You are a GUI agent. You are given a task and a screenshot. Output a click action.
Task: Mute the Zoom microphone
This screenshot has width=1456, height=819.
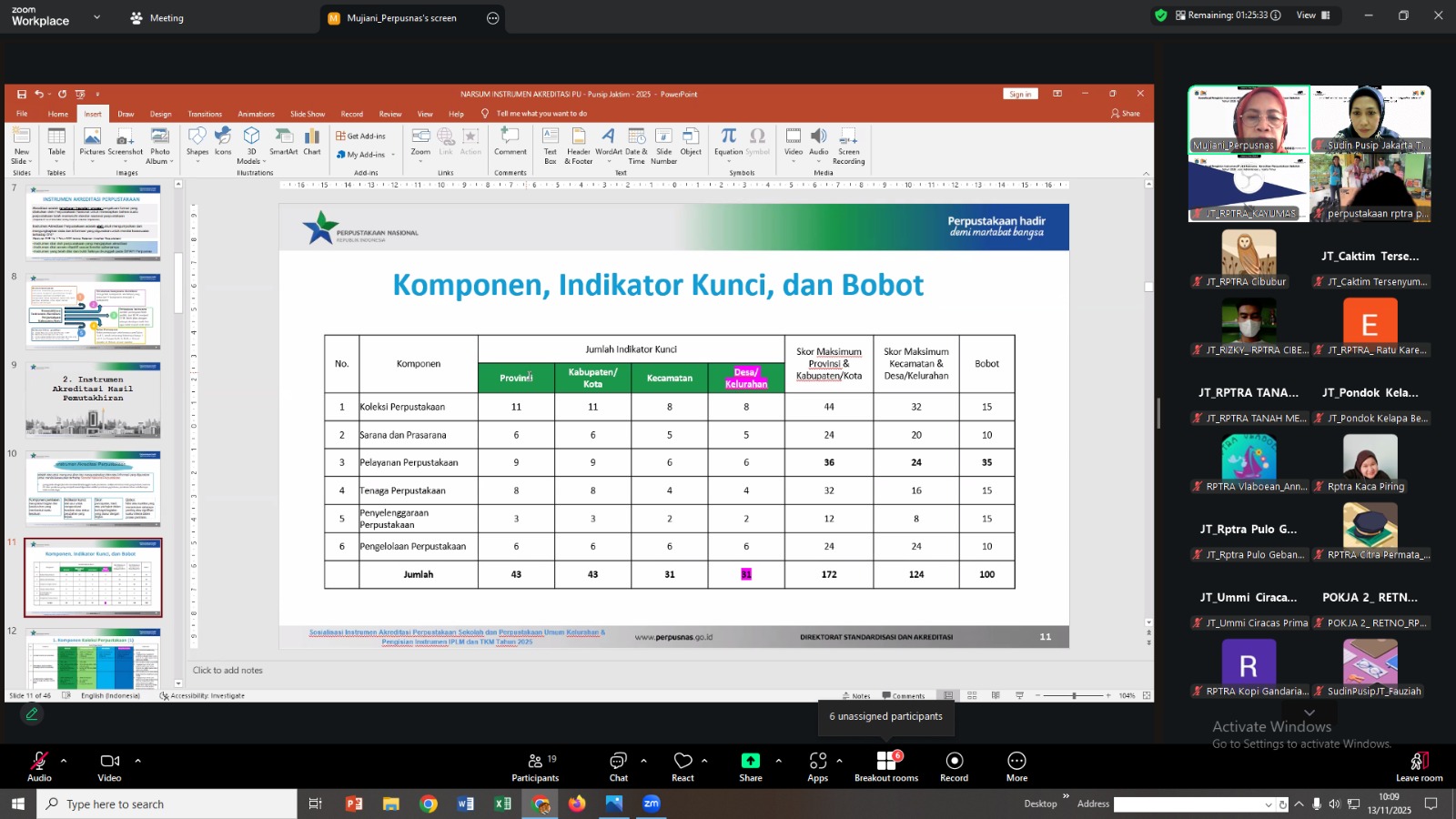pos(38,763)
